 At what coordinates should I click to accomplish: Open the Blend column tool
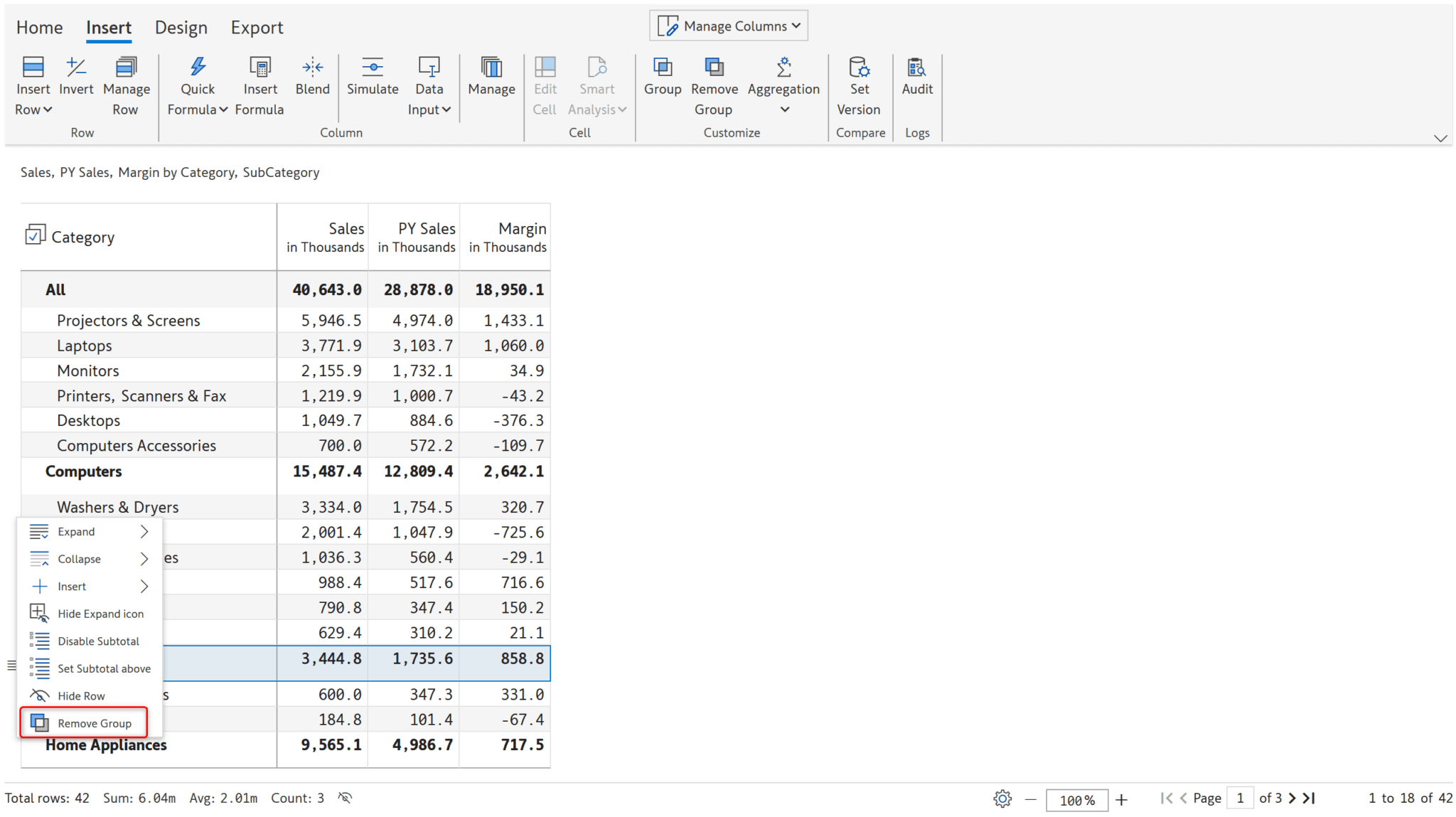point(313,78)
